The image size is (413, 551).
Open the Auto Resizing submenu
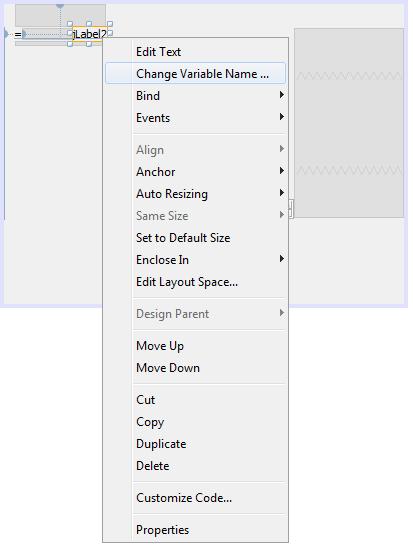point(195,194)
